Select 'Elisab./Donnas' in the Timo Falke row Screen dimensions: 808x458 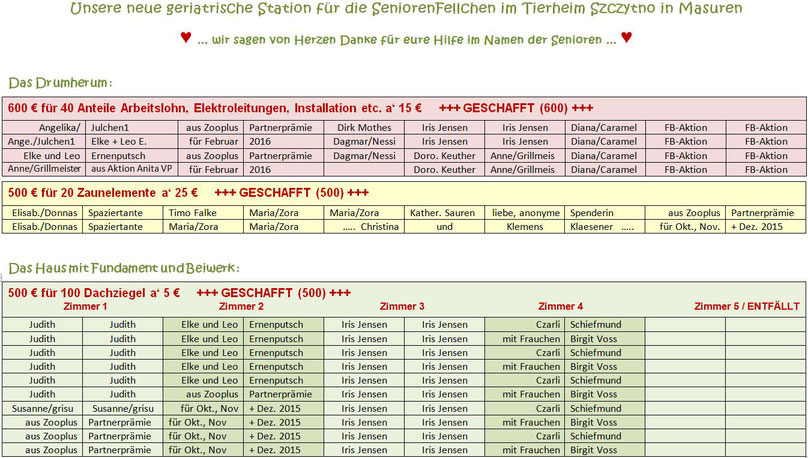pos(45,213)
